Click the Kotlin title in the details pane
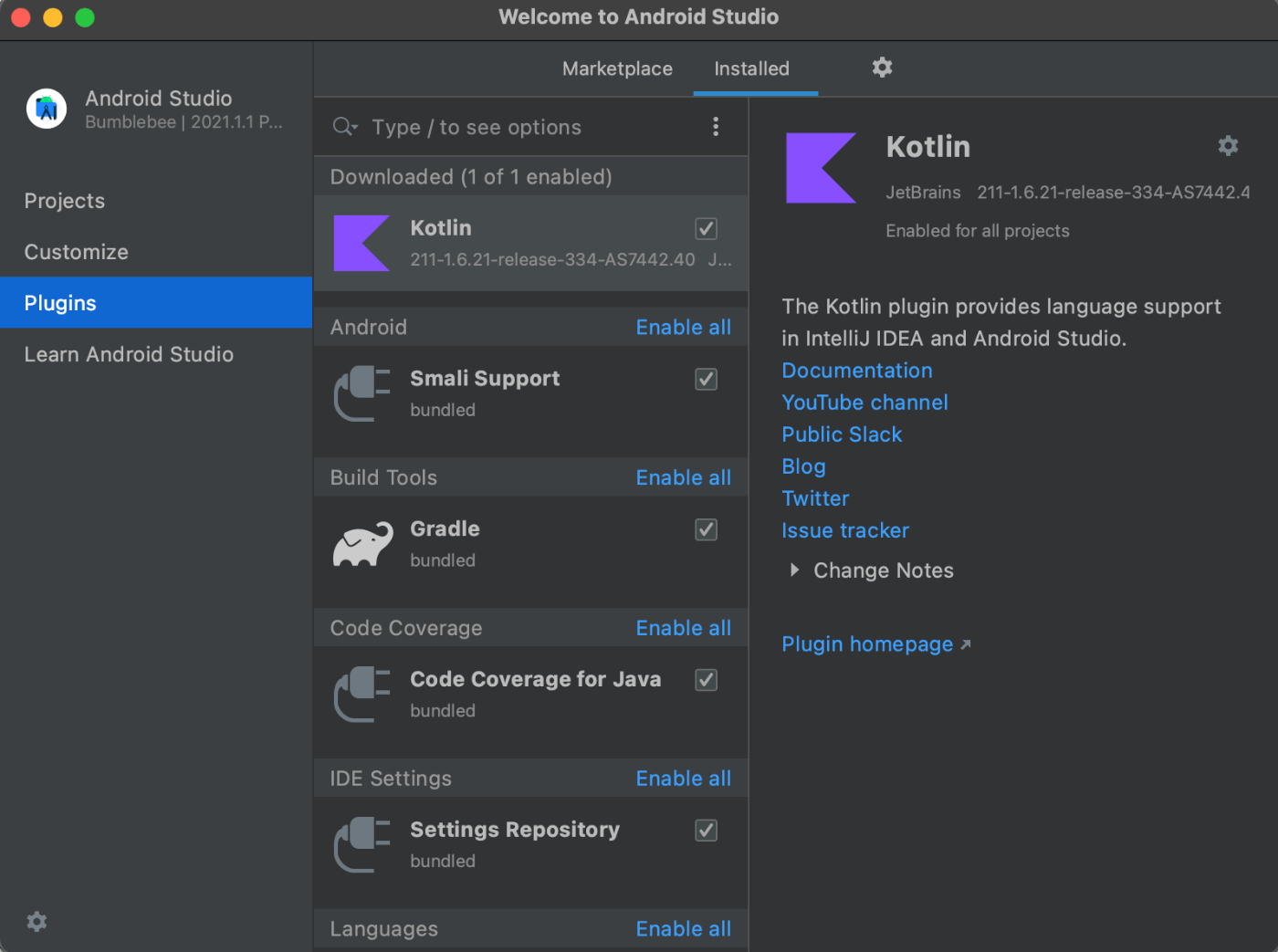This screenshot has width=1278, height=952. [x=927, y=147]
